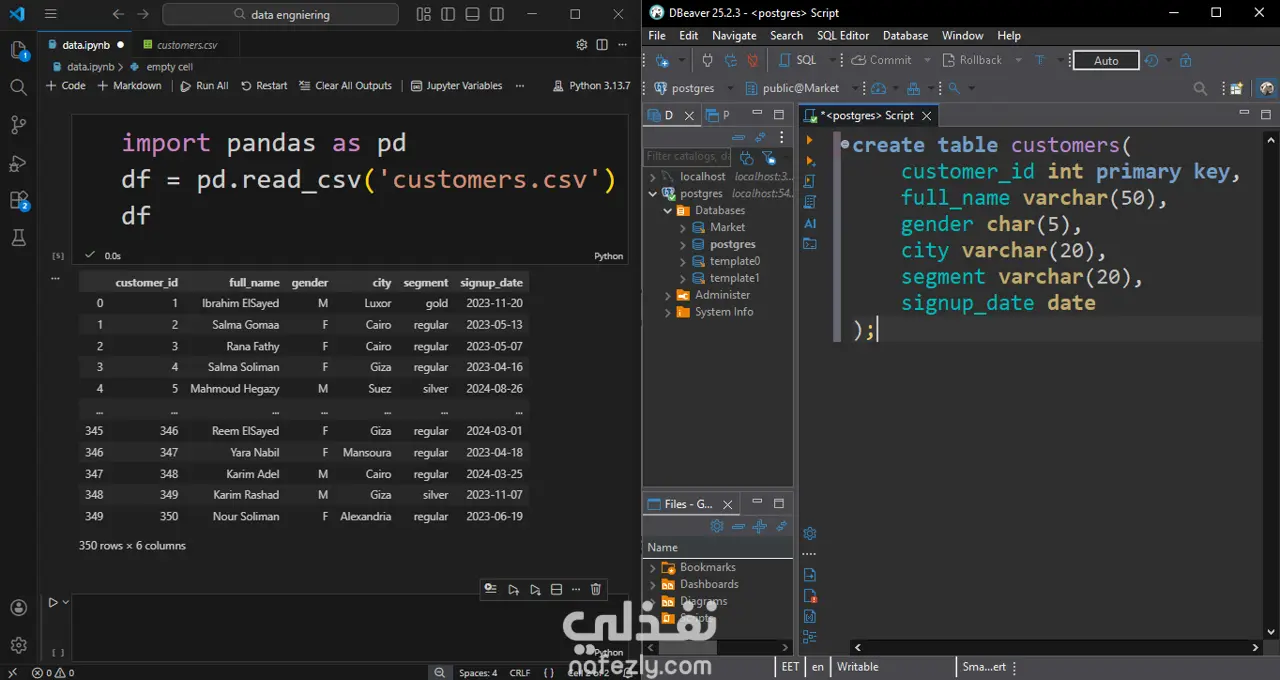Viewport: 1280px width, 680px height.
Task: Click the Customize Layout icon in VS Code
Action: 424,14
